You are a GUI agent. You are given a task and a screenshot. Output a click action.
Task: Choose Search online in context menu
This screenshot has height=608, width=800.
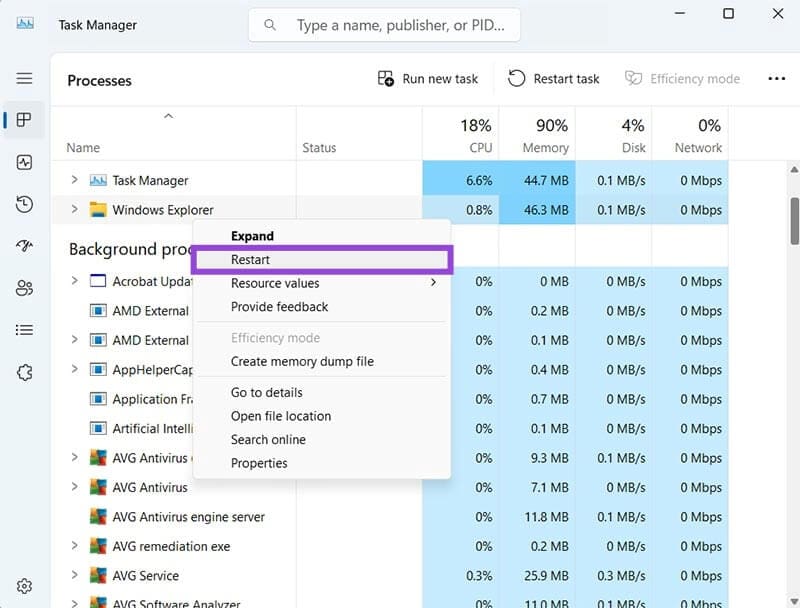point(322,439)
